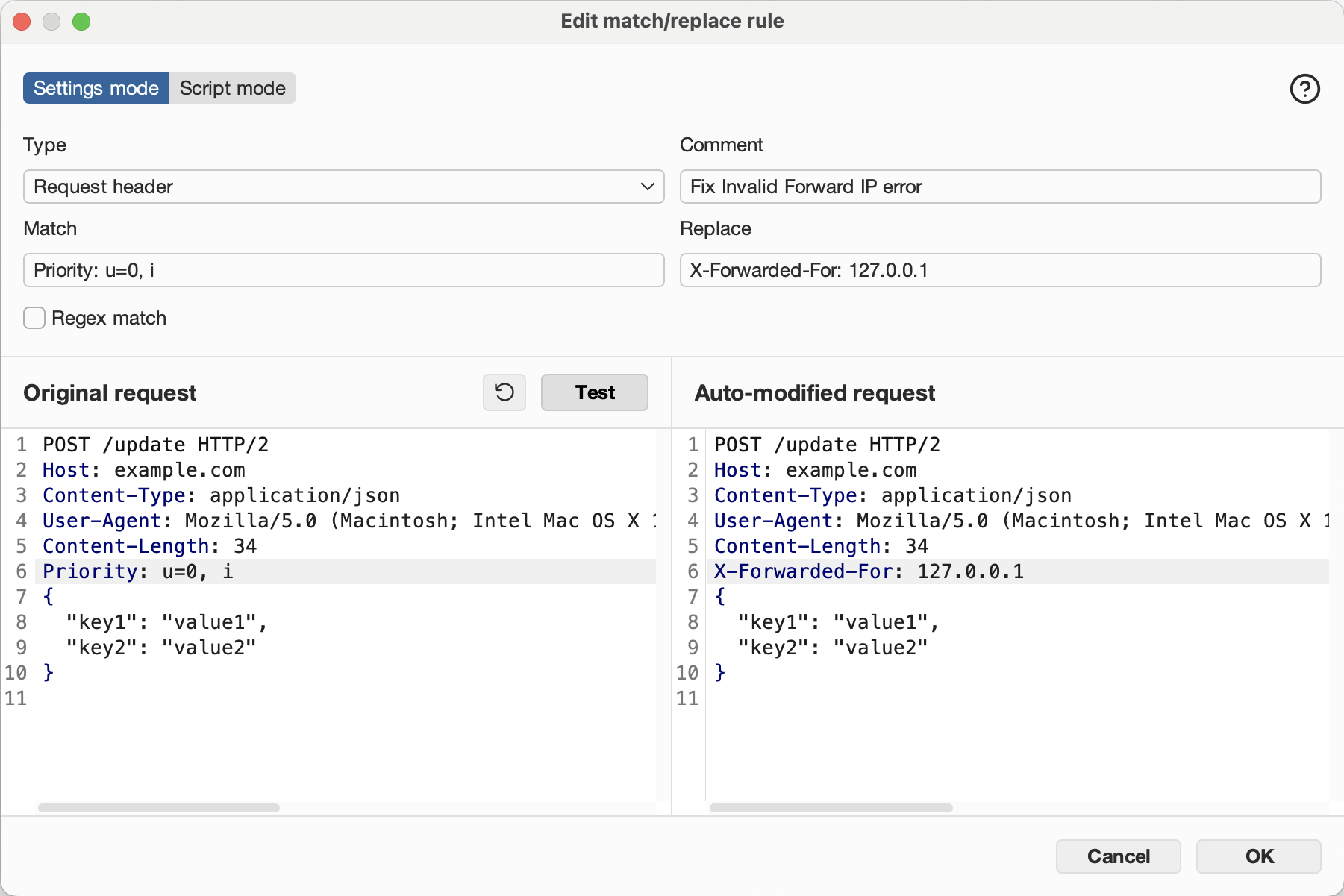The width and height of the screenshot is (1344, 896).
Task: Click the 'X-Forwarded-For: 127.0.0.1' line in Auto-modified request
Action: point(869,571)
